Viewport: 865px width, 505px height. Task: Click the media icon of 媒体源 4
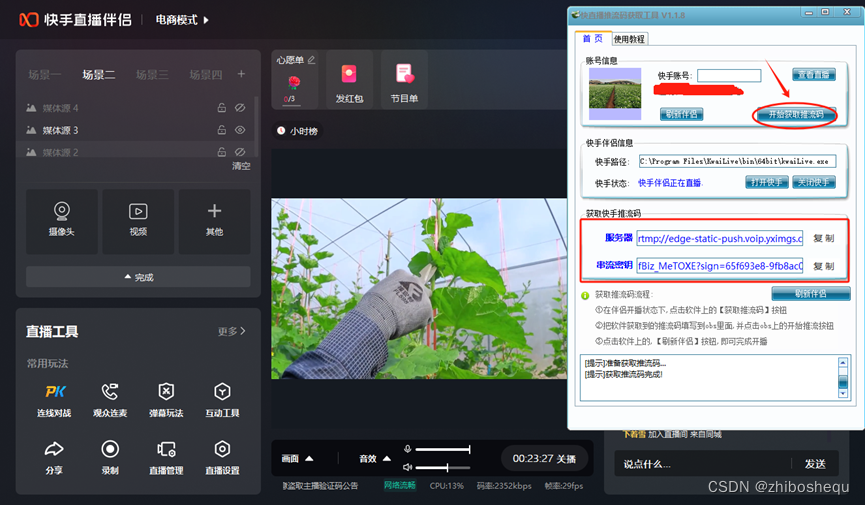[31, 108]
